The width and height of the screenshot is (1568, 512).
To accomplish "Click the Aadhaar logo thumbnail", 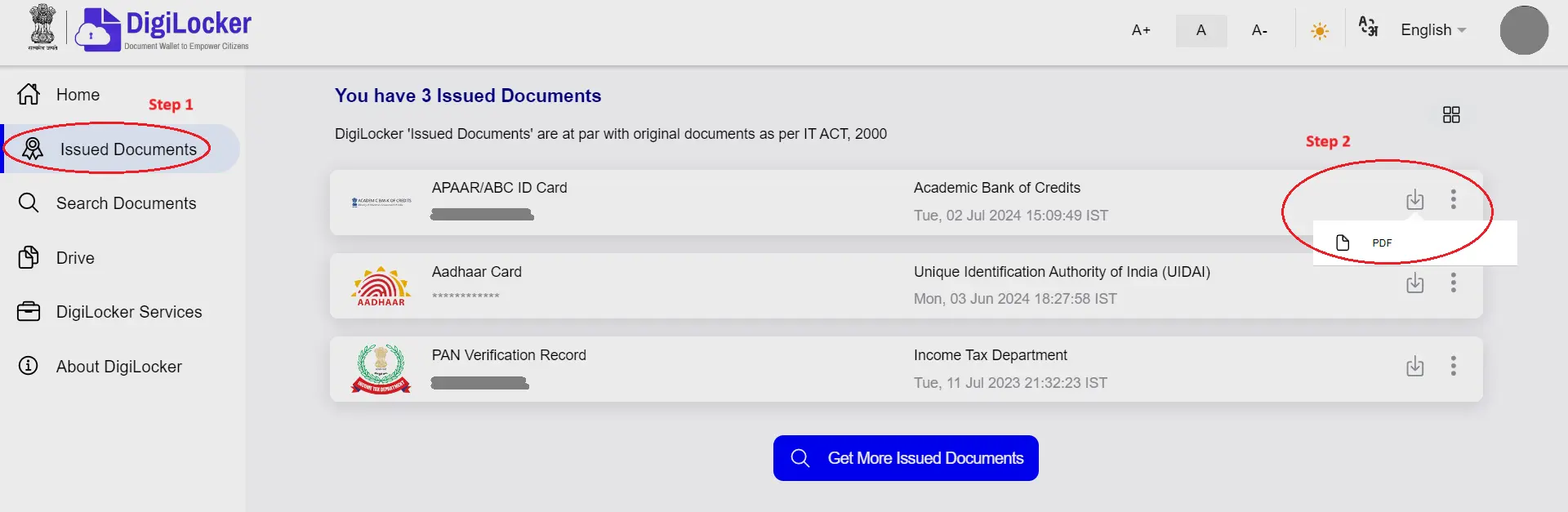I will tap(381, 286).
